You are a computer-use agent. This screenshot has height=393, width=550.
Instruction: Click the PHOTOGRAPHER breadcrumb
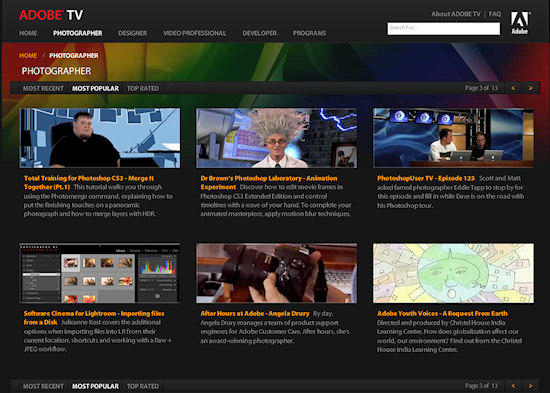[74, 55]
